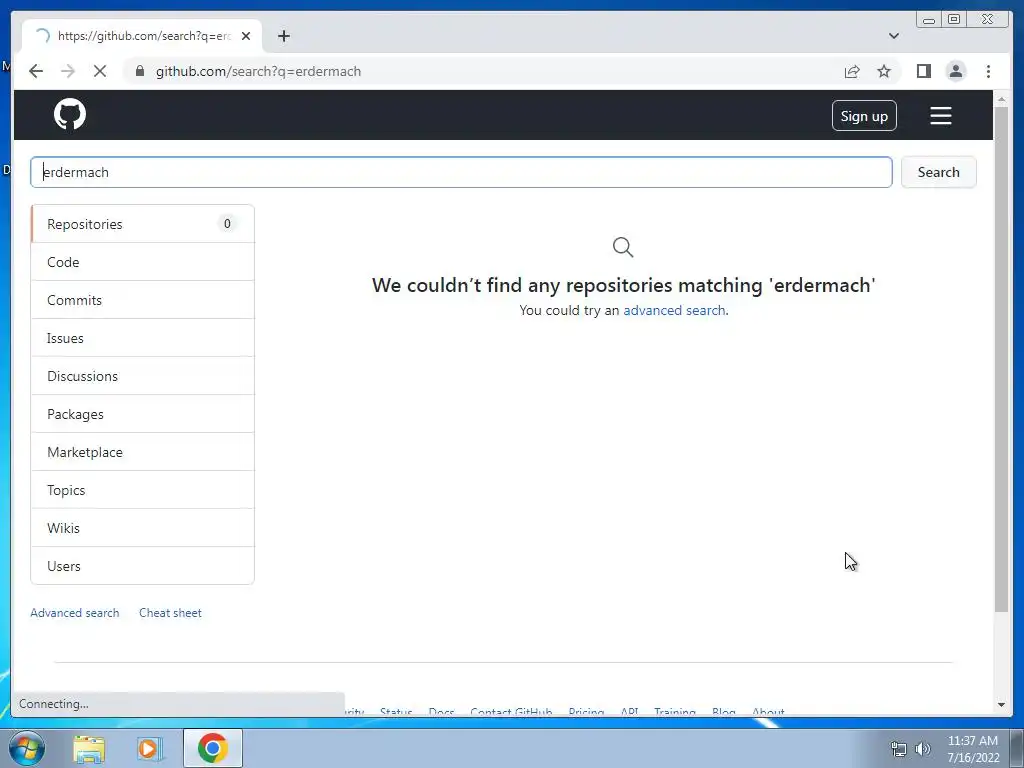The image size is (1024, 768).
Task: Select the Commits filter
Action: pyautogui.click(x=142, y=300)
